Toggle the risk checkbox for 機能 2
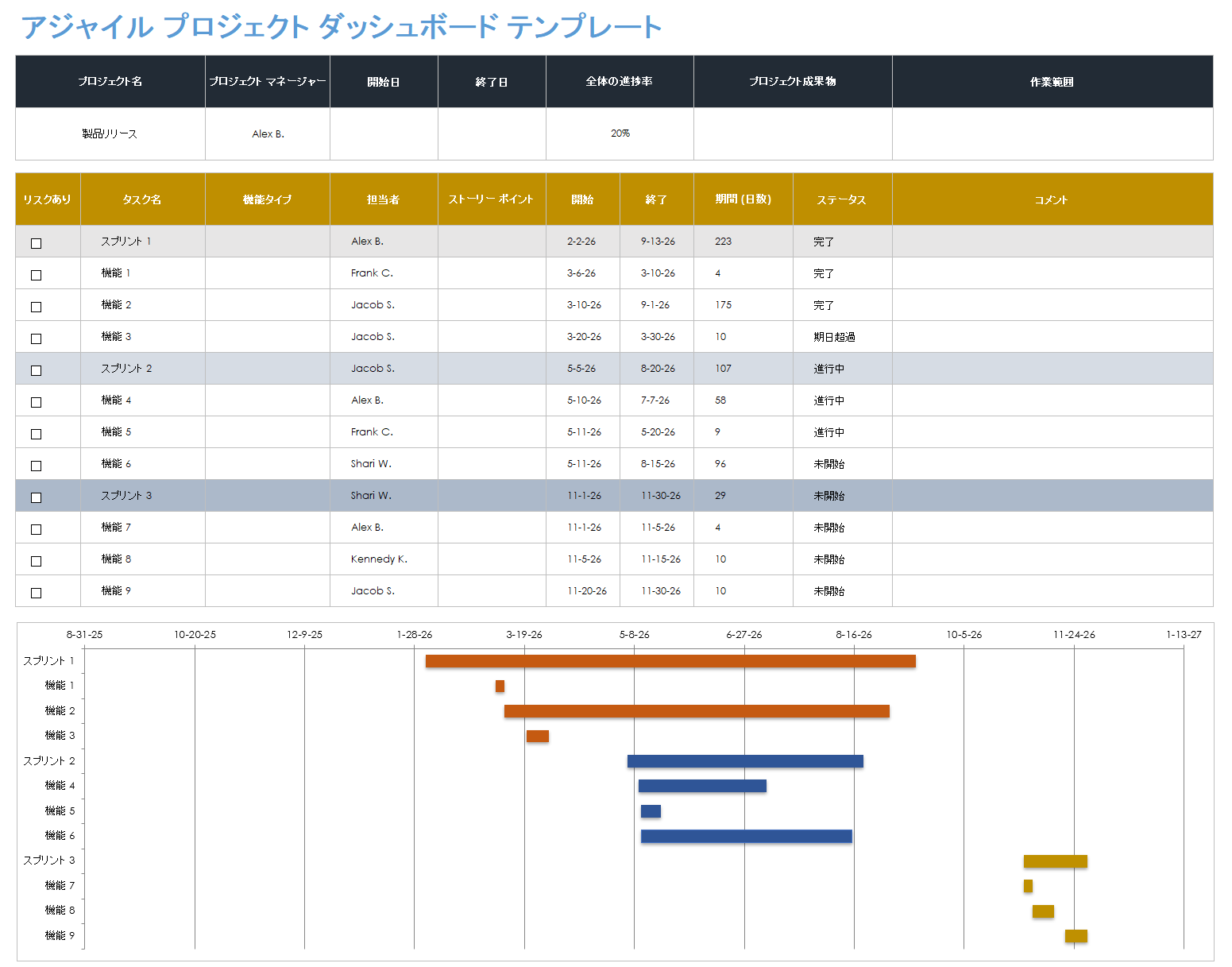Screen dimensions: 1232x967 click(36, 307)
